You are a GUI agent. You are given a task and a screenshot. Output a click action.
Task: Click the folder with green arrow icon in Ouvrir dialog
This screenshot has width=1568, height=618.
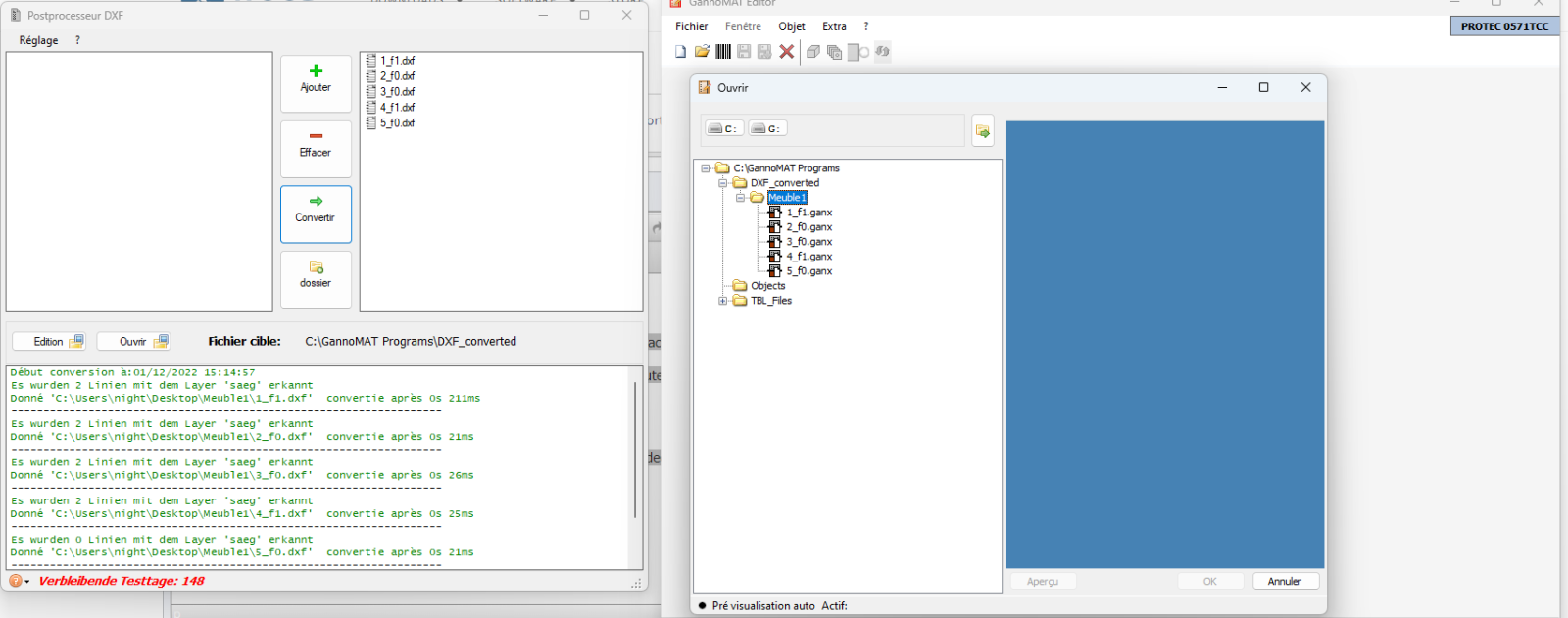pos(983,131)
